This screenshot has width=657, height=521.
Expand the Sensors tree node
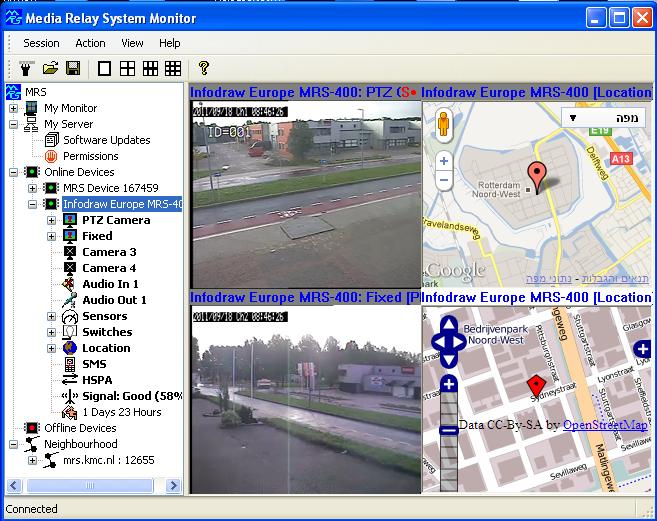[x=52, y=316]
